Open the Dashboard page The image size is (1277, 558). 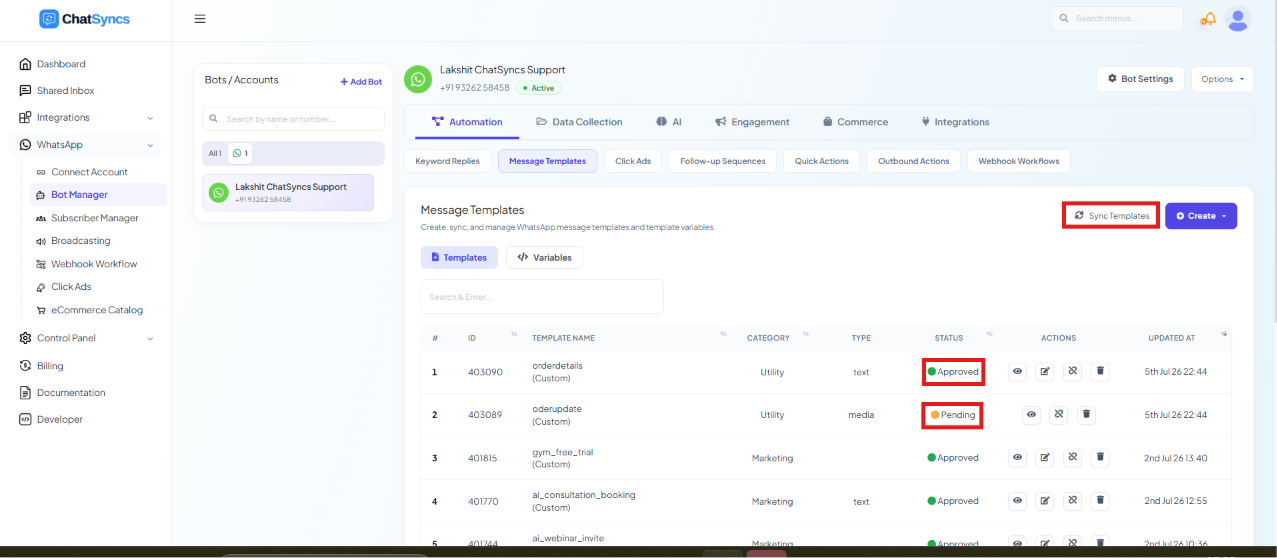(61, 64)
